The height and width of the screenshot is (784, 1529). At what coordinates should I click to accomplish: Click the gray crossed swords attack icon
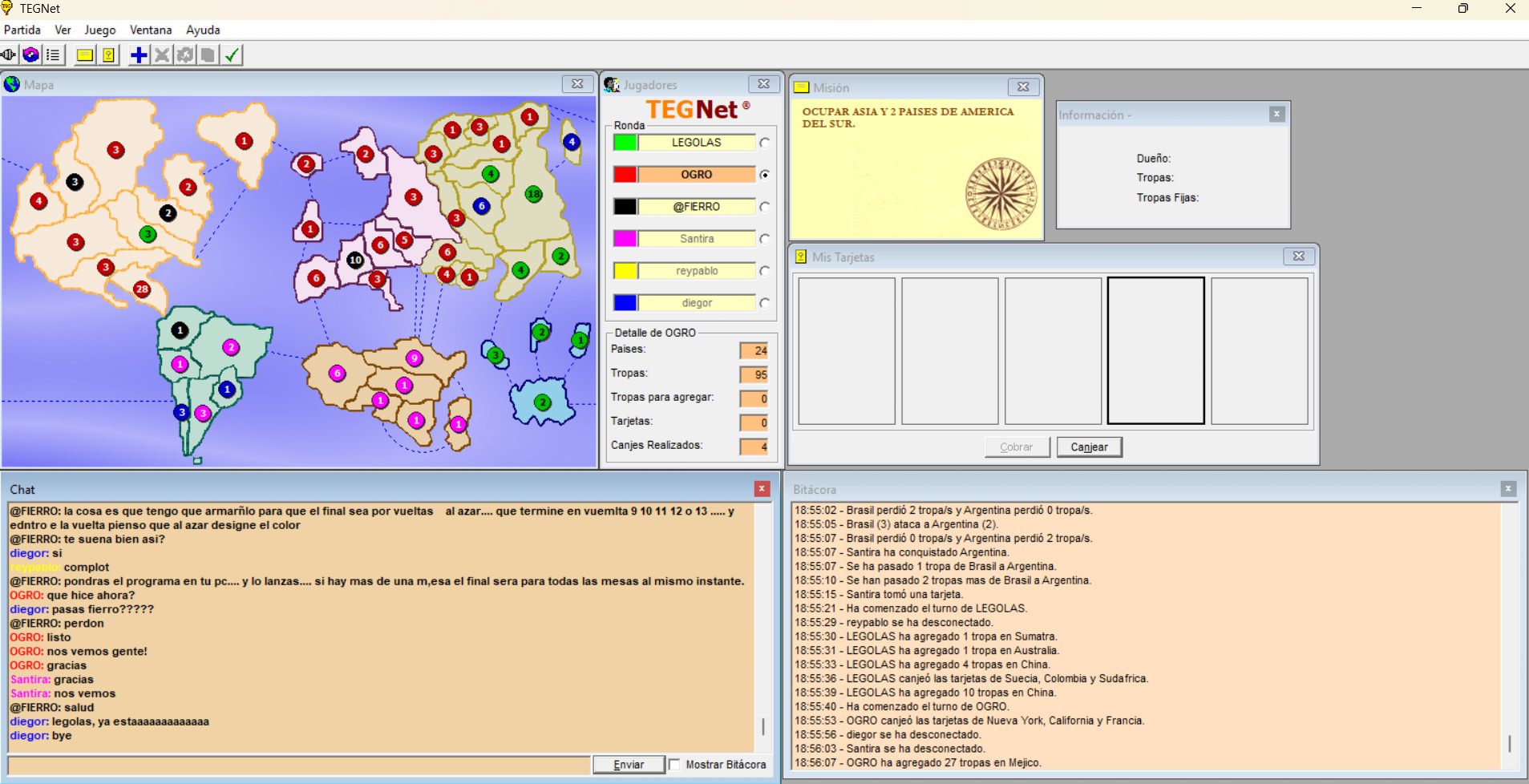162,55
